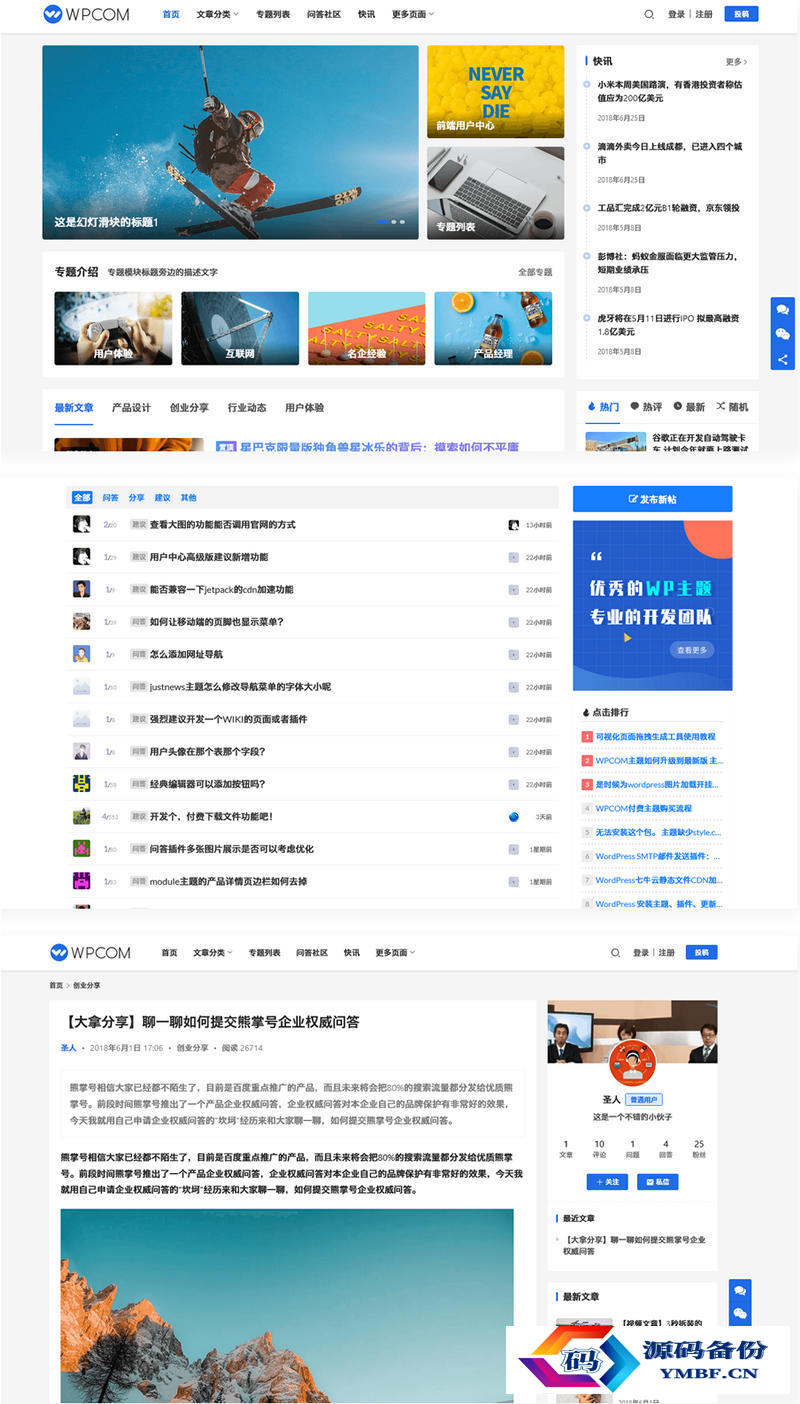Click 私信 button on author card
This screenshot has height=1404, width=800.
pyautogui.click(x=657, y=1181)
